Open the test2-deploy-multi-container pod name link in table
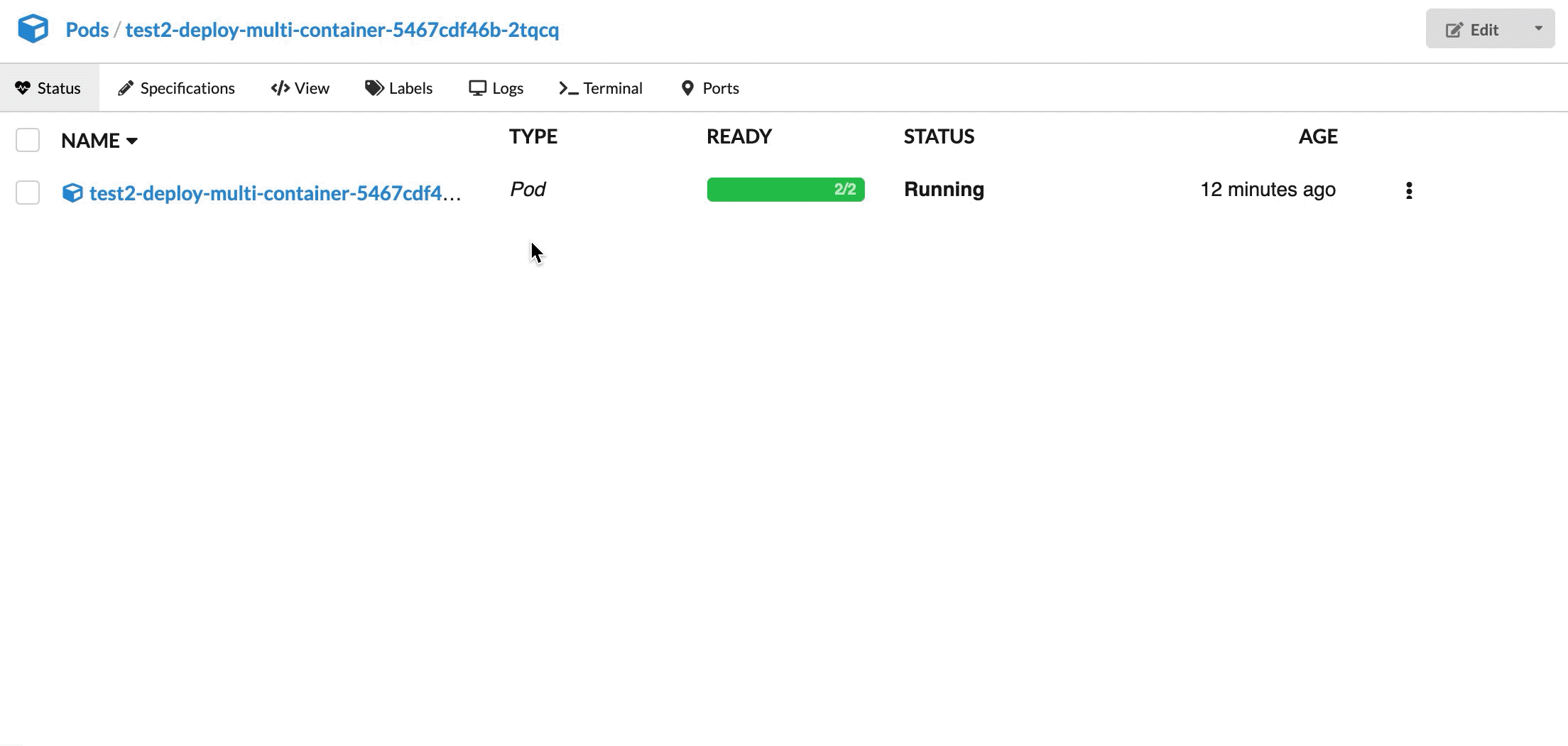This screenshot has height=746, width=1568. [x=276, y=193]
